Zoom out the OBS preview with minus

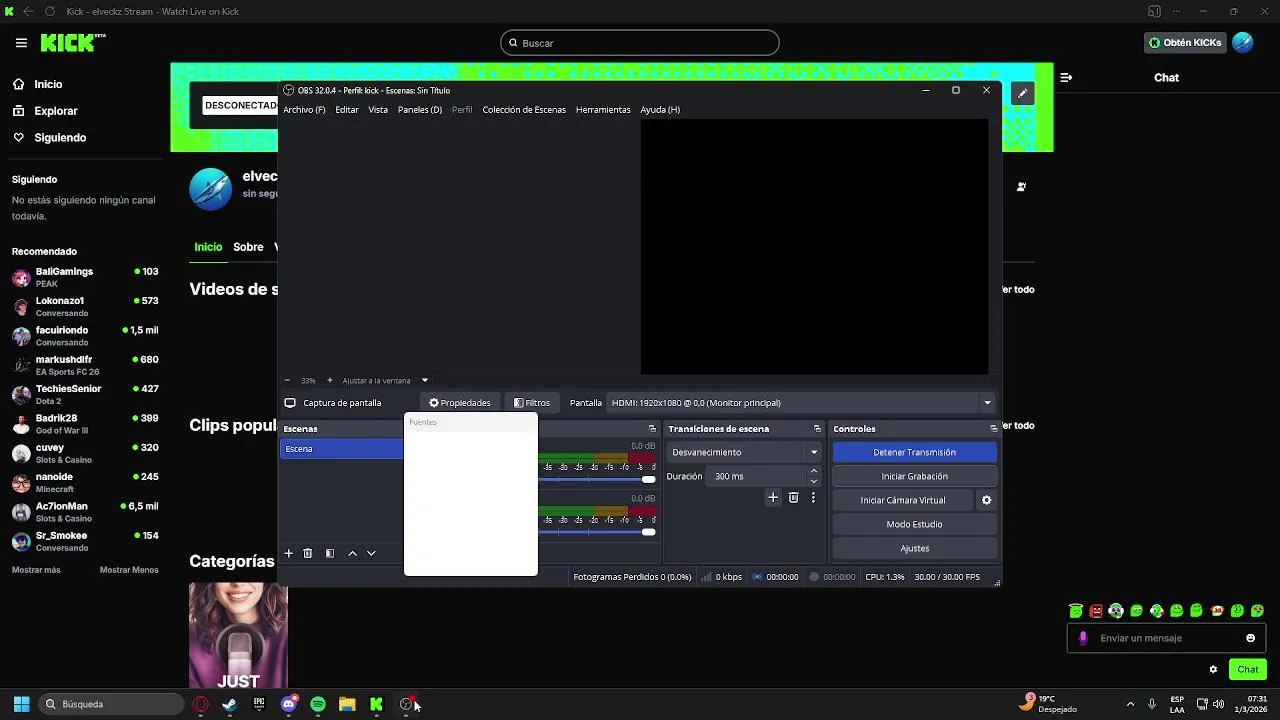[287, 380]
